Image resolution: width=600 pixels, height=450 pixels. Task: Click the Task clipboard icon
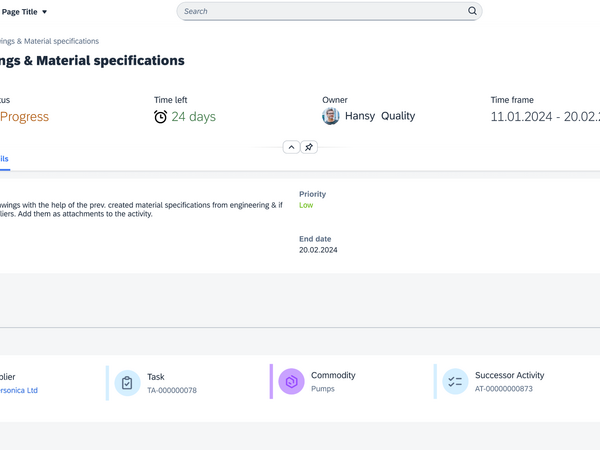pyautogui.click(x=127, y=382)
